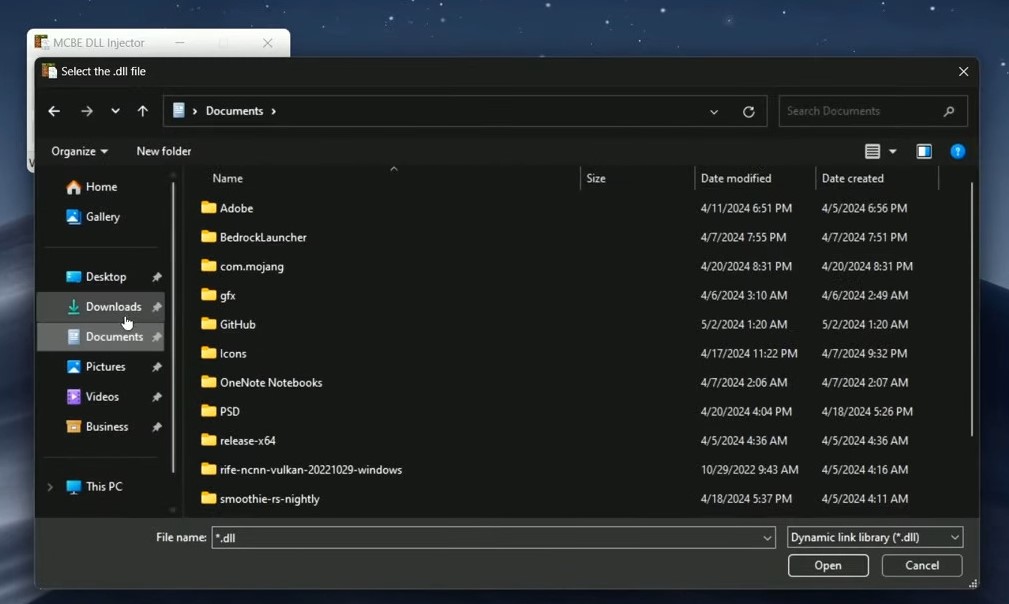
Task: Click the Back navigation arrow
Action: pos(54,111)
